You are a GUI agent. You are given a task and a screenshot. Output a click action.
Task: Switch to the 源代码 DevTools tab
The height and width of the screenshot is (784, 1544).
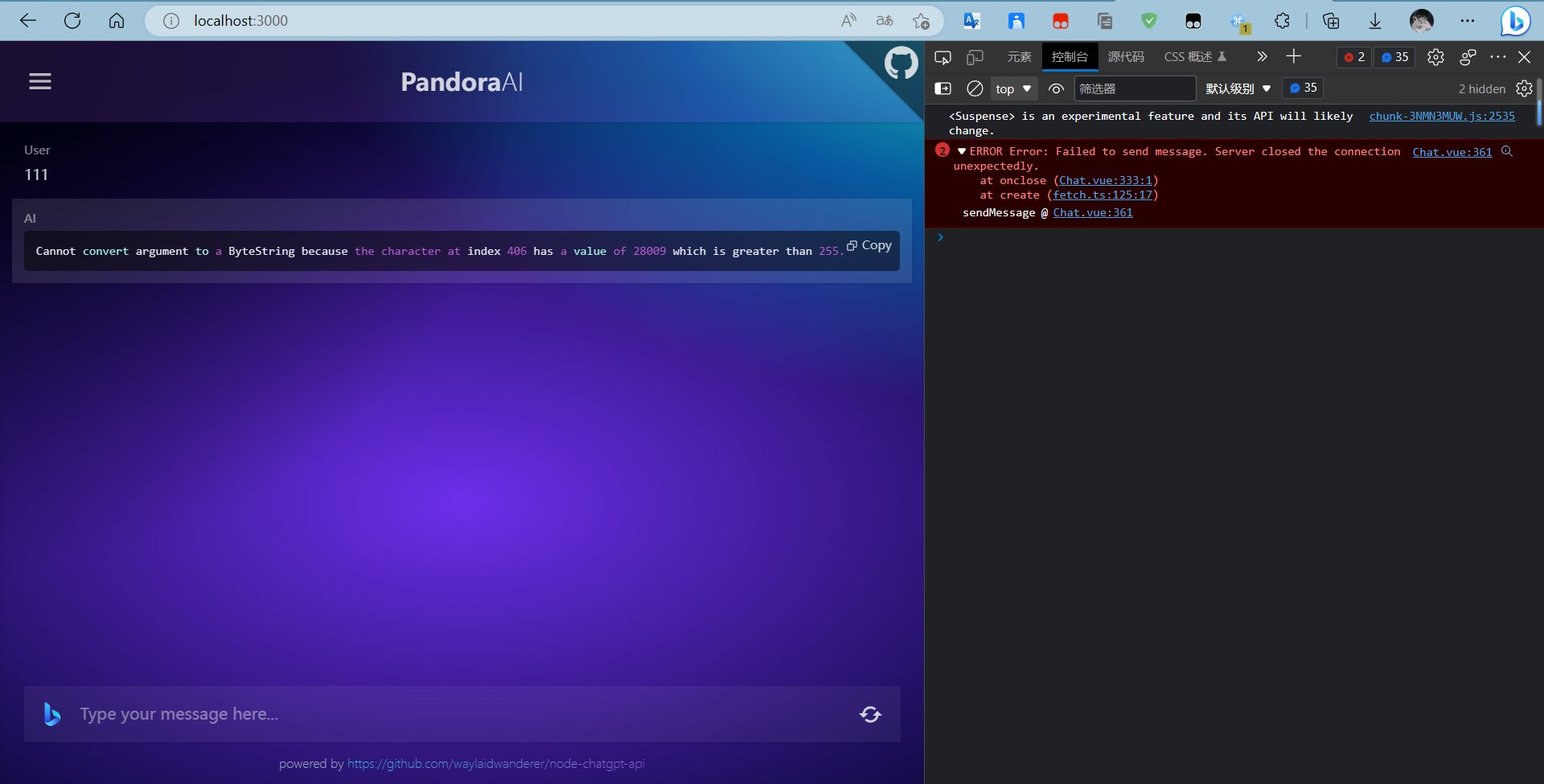[1126, 57]
